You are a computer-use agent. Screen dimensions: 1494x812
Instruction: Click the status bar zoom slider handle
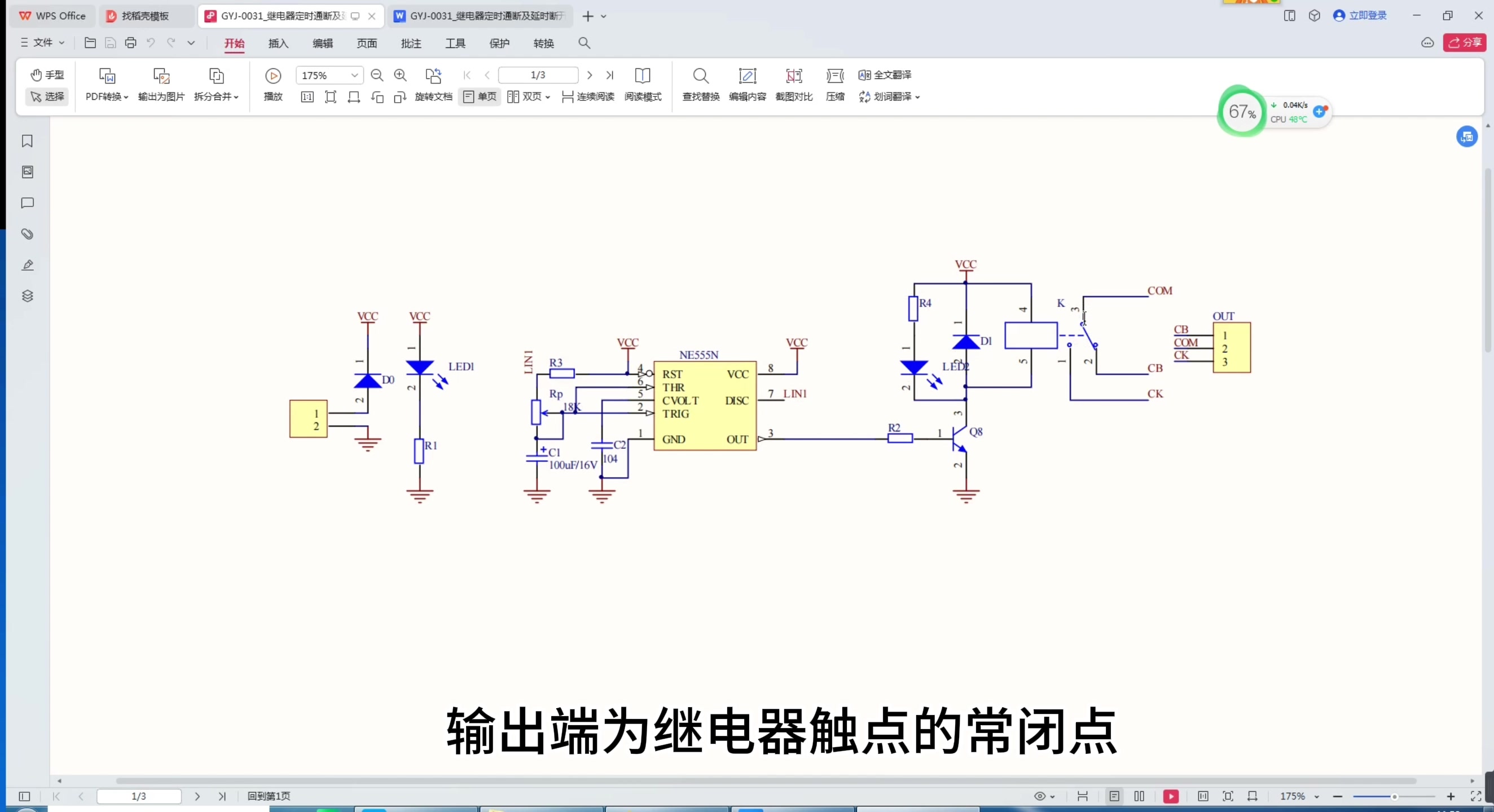pyautogui.click(x=1394, y=797)
